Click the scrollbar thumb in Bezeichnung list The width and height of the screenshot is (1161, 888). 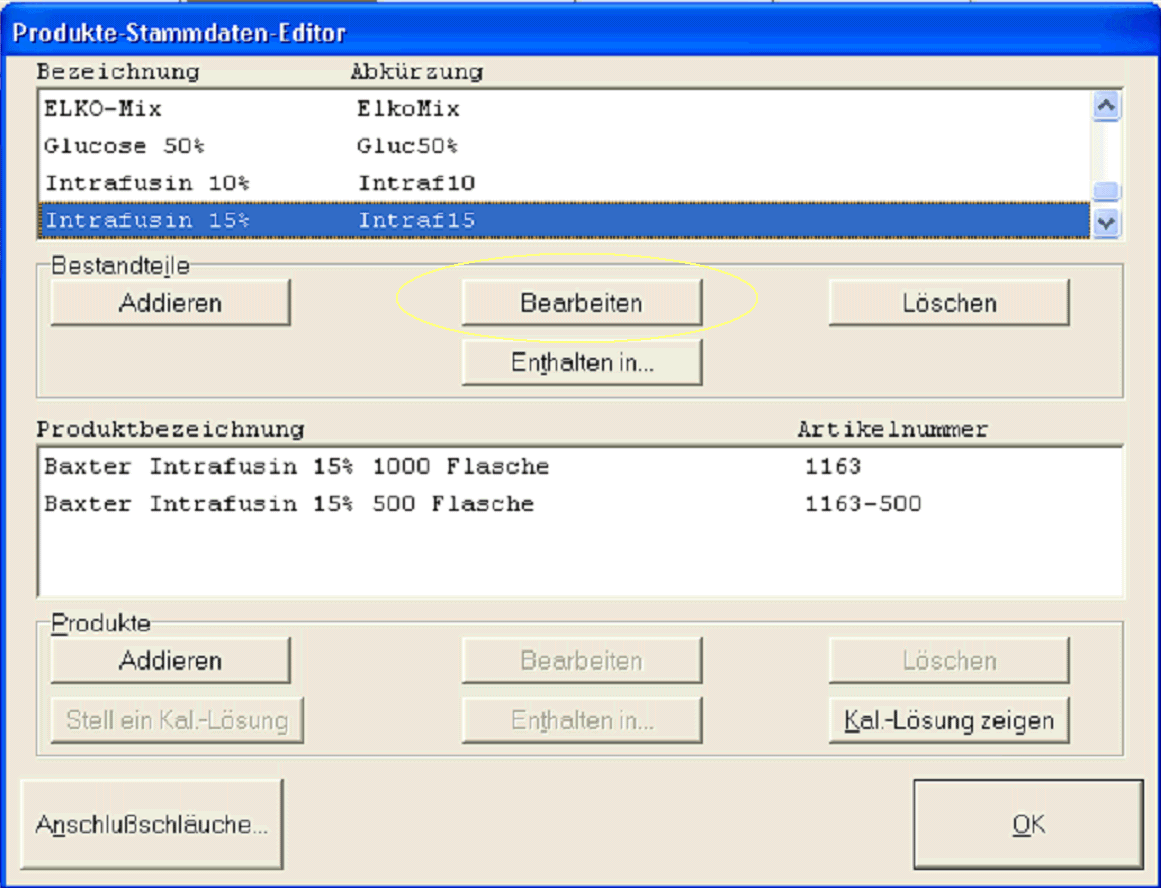(x=1106, y=191)
